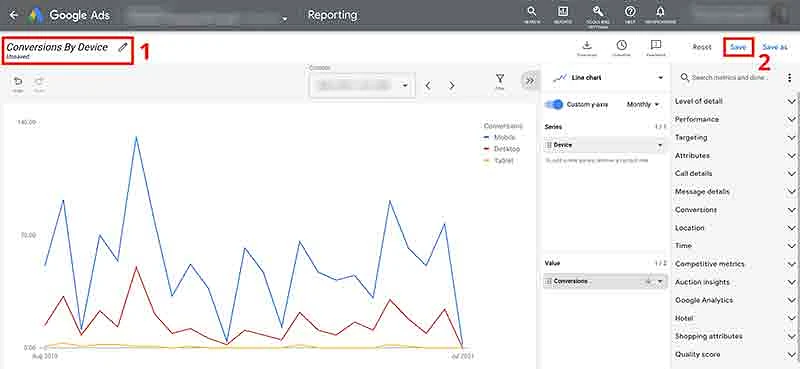Click the Conversions By Device title
This screenshot has width=800, height=369.
(57, 47)
